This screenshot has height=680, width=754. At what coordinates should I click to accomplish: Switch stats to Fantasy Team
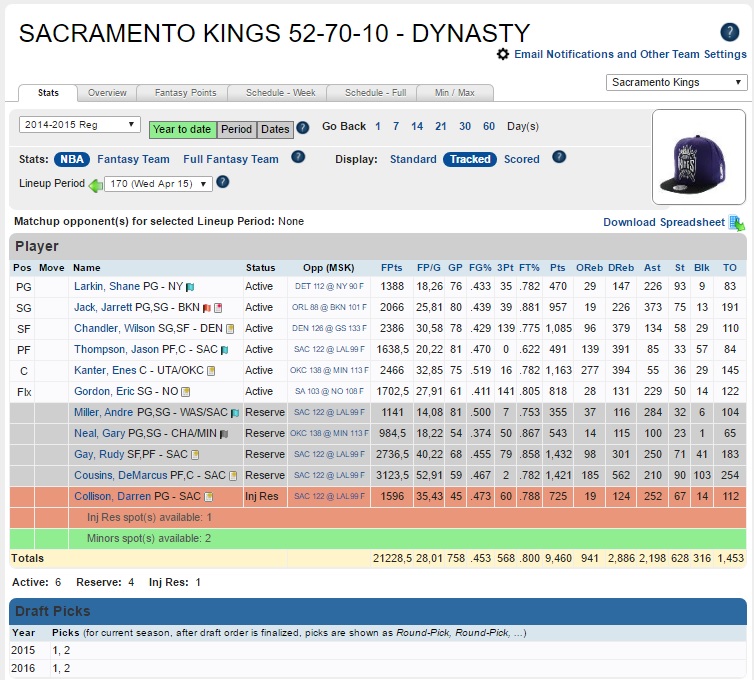pos(133,159)
